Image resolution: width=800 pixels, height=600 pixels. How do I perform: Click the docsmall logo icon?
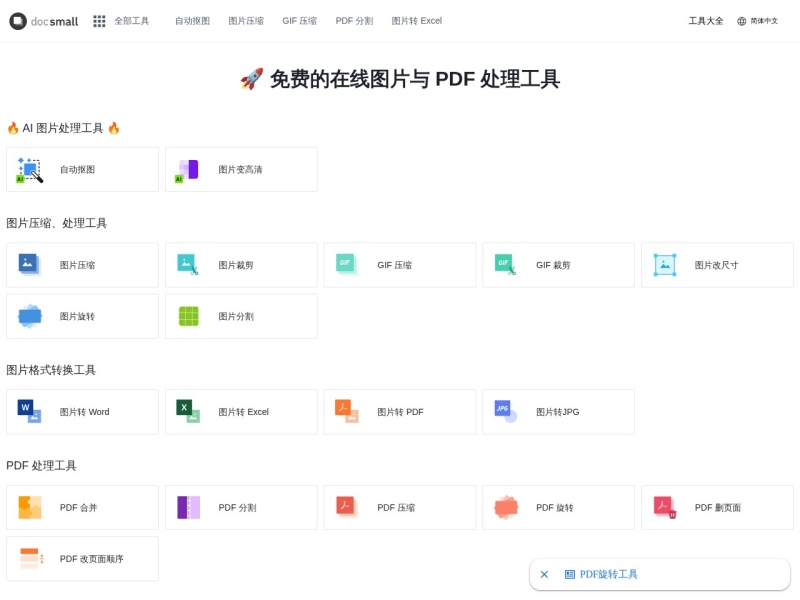(x=18, y=21)
